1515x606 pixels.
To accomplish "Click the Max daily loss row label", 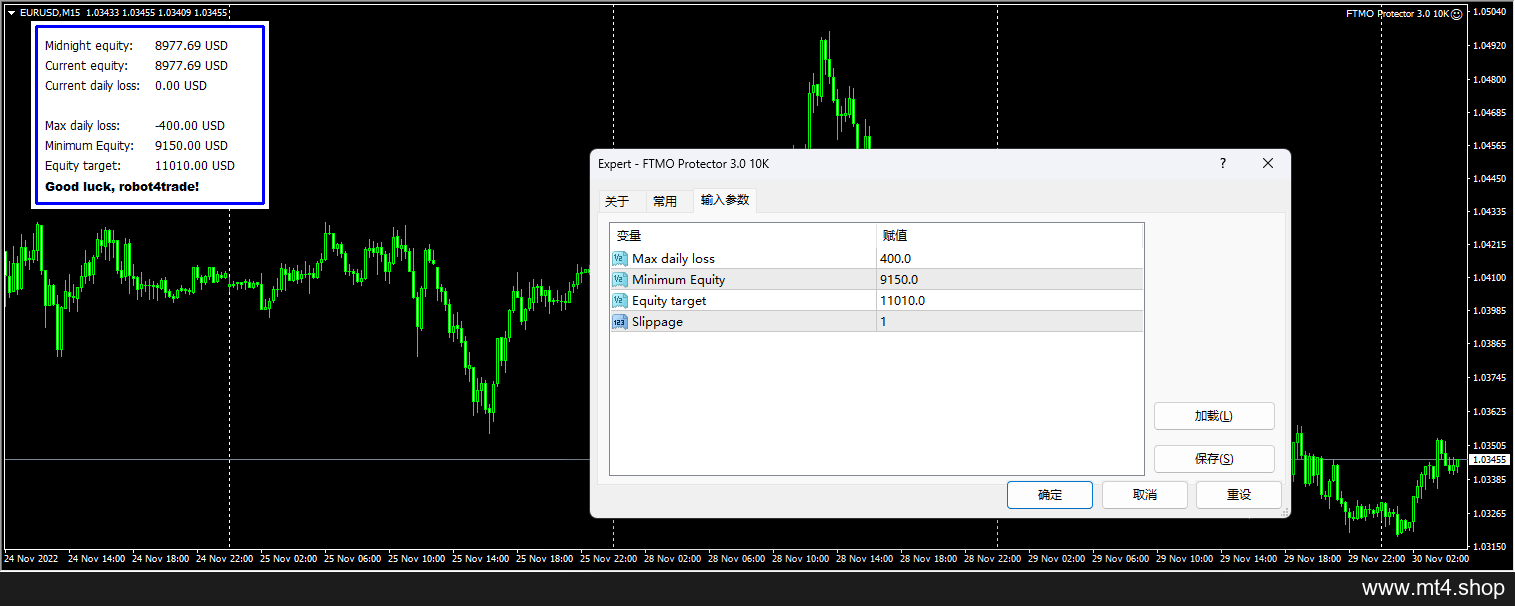I will (673, 259).
